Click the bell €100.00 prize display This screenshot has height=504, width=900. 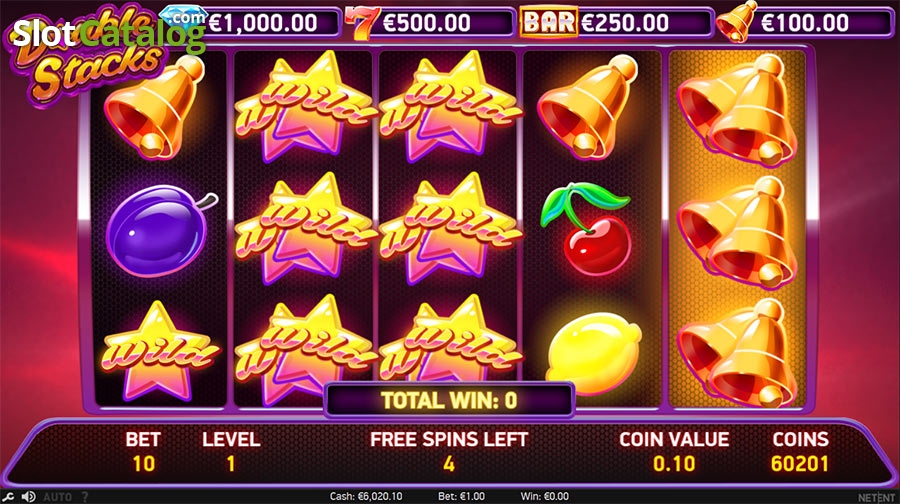806,22
